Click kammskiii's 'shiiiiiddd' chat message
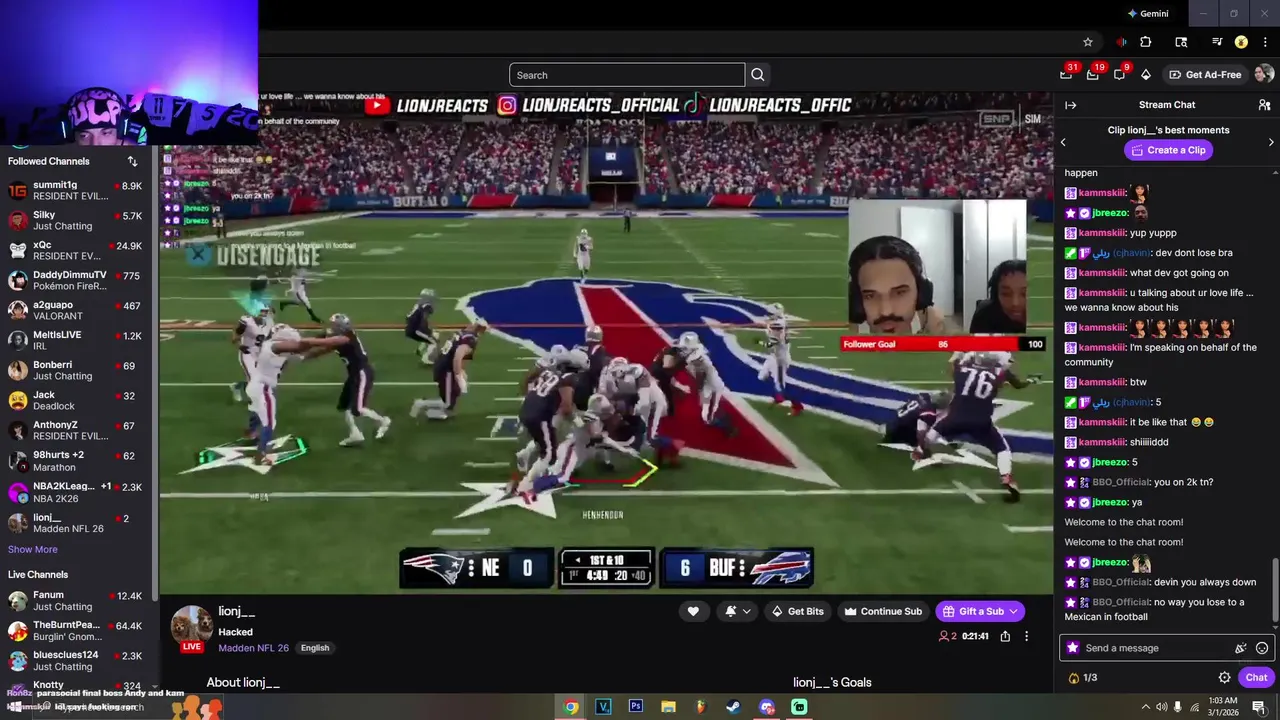The width and height of the screenshot is (1280, 720). (x=1149, y=442)
